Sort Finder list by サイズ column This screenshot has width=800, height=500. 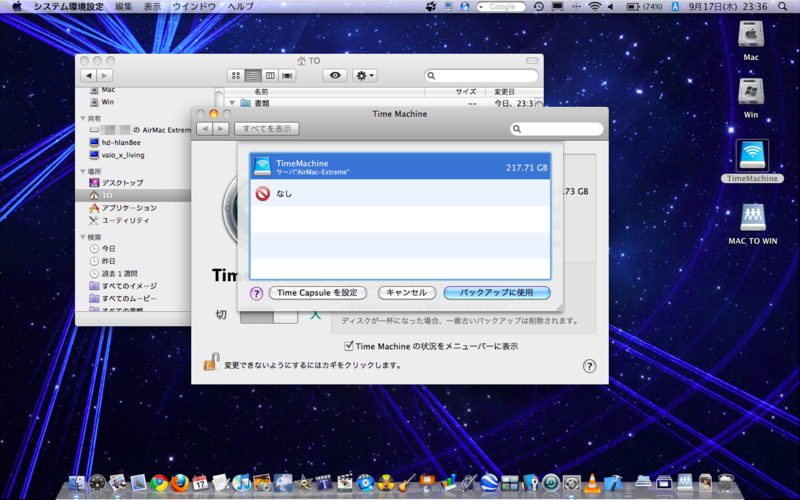pyautogui.click(x=454, y=92)
